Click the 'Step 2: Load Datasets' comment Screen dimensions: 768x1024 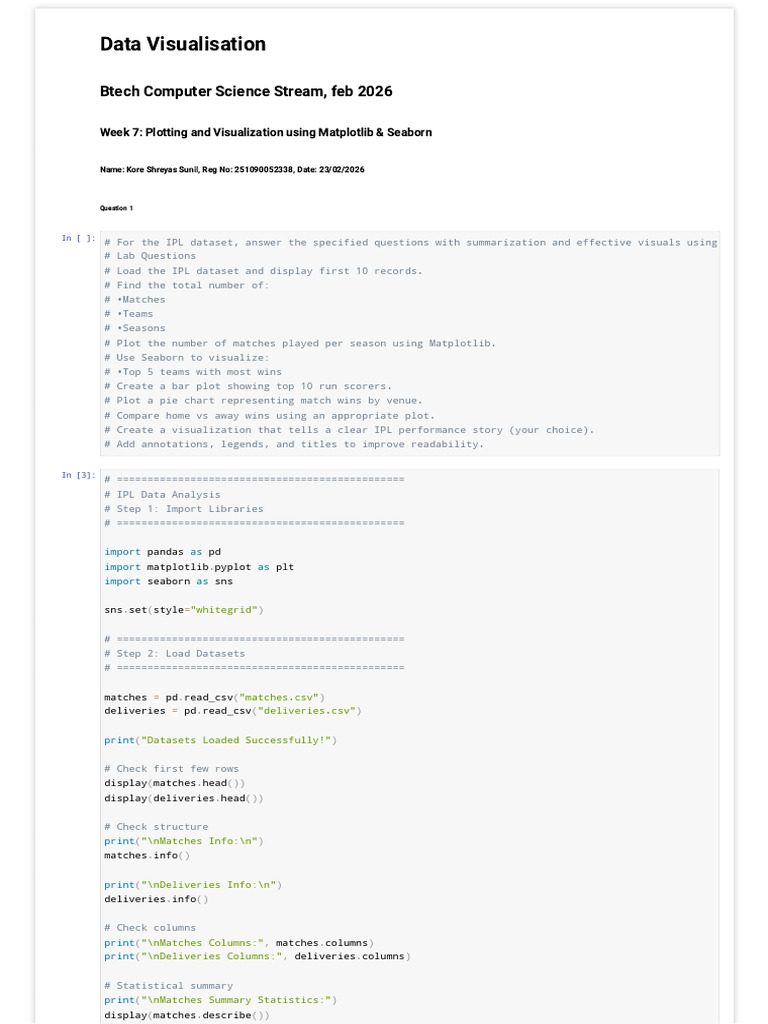(x=174, y=654)
